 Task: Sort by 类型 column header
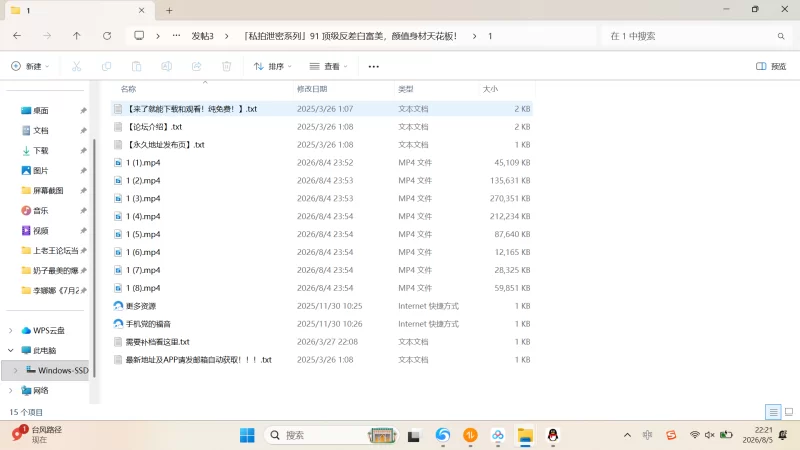(x=406, y=89)
